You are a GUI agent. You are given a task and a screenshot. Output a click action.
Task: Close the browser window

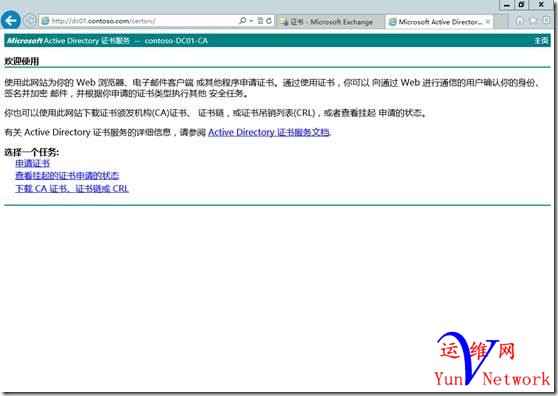[541, 5]
